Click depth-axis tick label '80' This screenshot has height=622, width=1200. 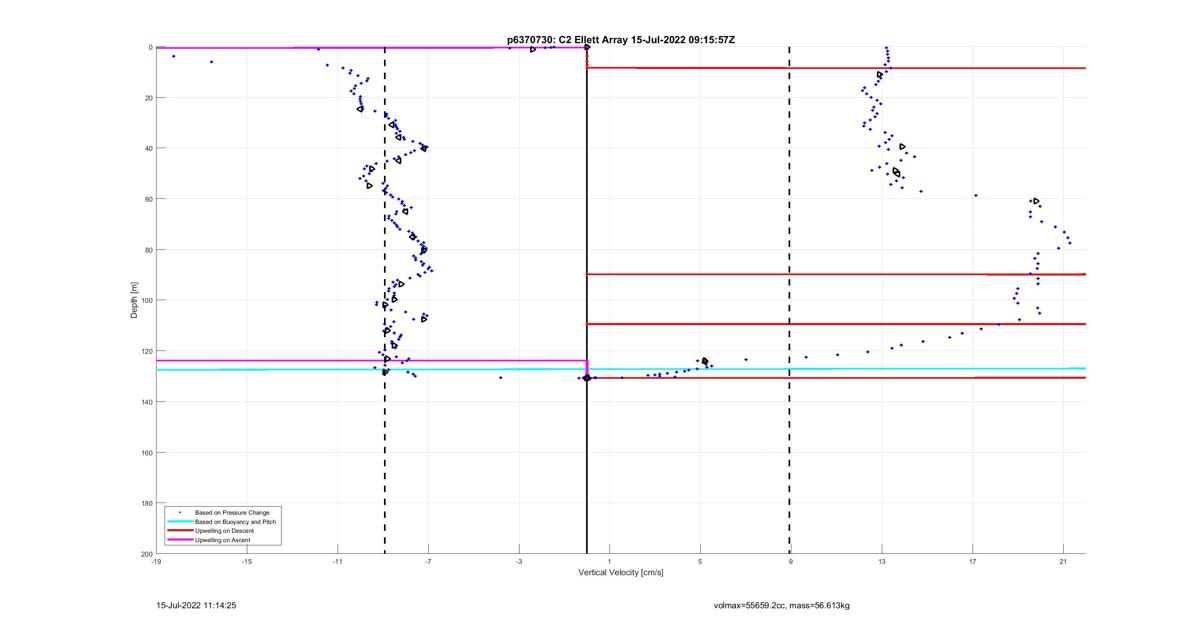tap(148, 250)
